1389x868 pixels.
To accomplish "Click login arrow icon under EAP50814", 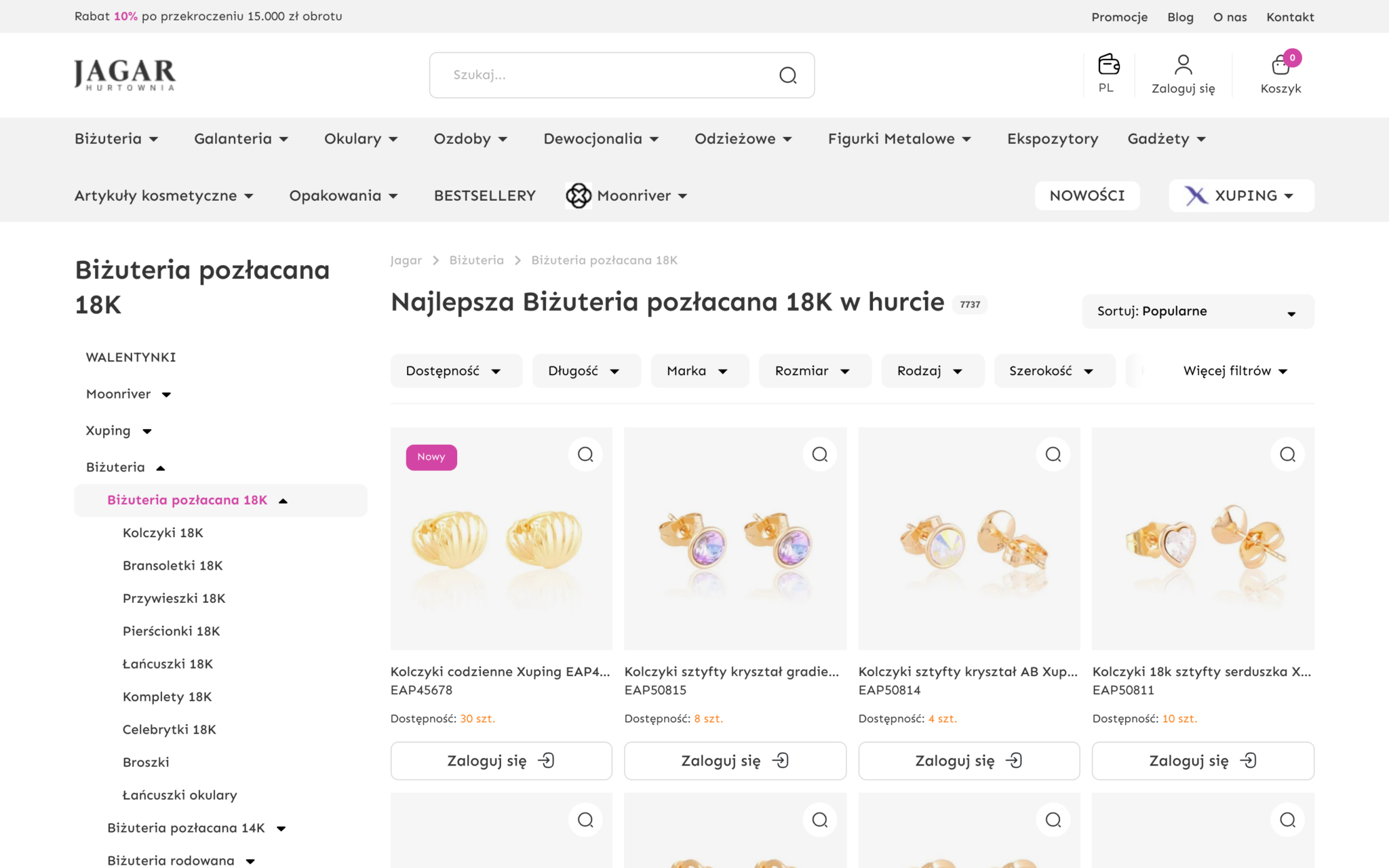I will pos(1014,761).
